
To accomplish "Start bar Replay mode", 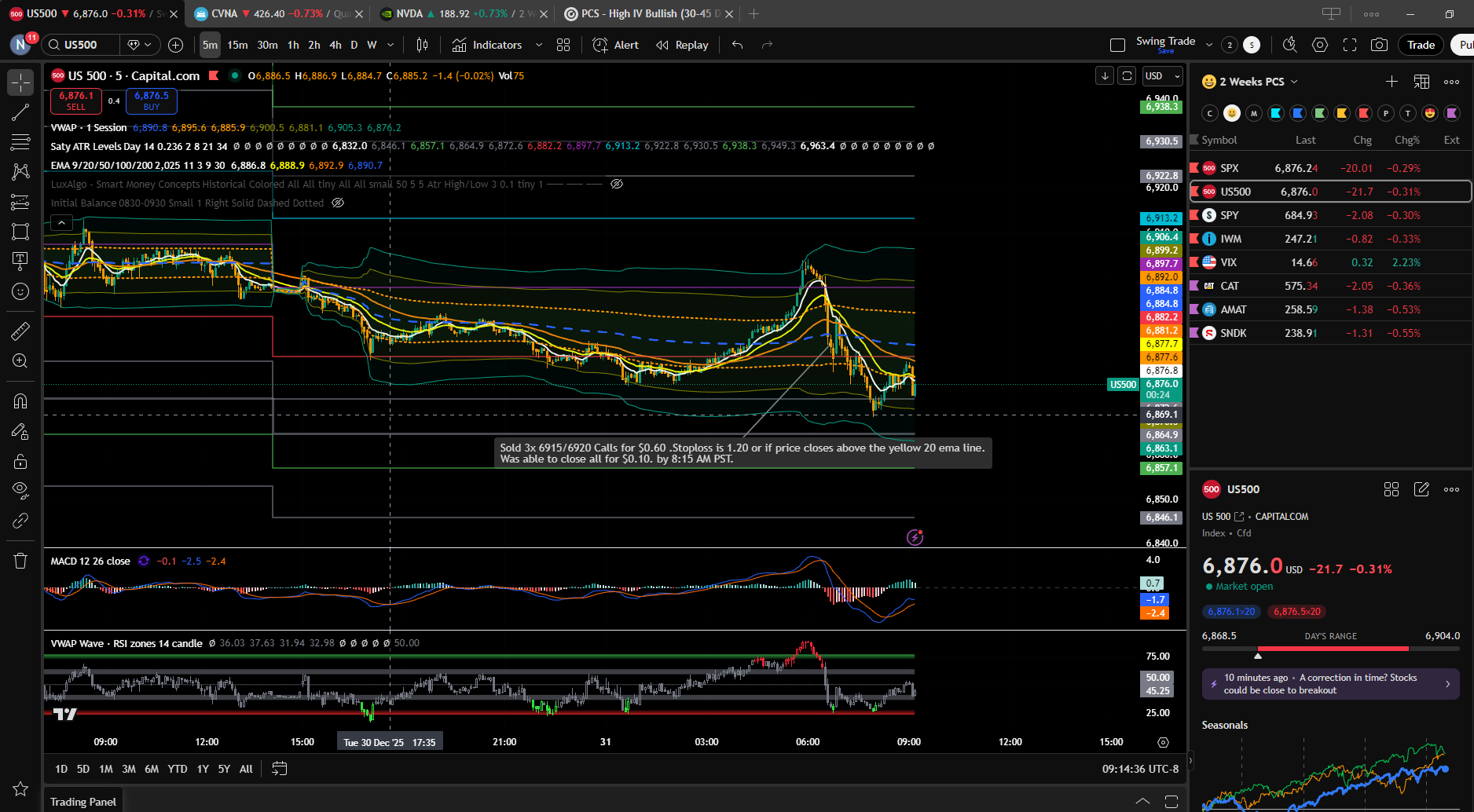I will [682, 45].
